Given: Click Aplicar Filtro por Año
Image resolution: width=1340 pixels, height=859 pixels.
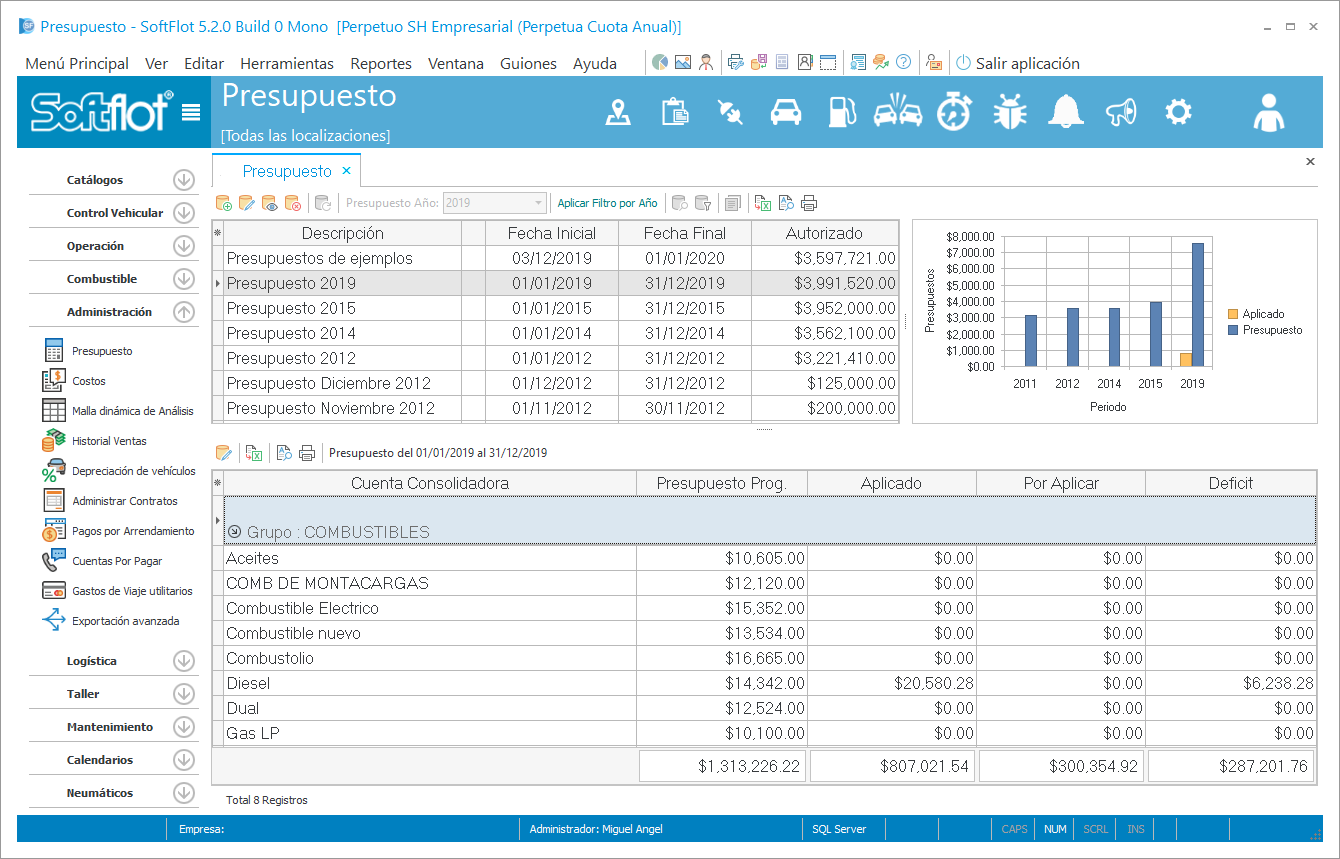Looking at the screenshot, I should click(607, 203).
